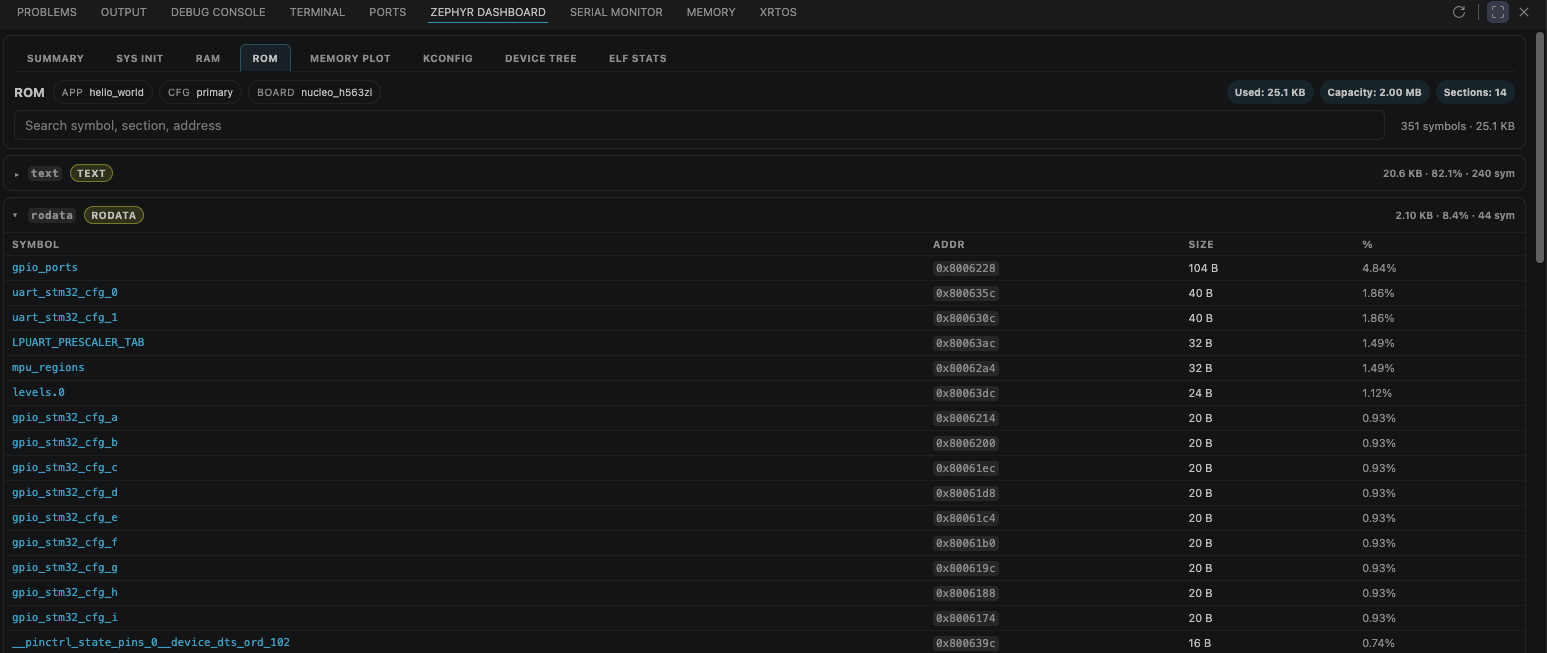Click the 104 B size value
The height and width of the screenshot is (653, 1547).
(x=1203, y=268)
